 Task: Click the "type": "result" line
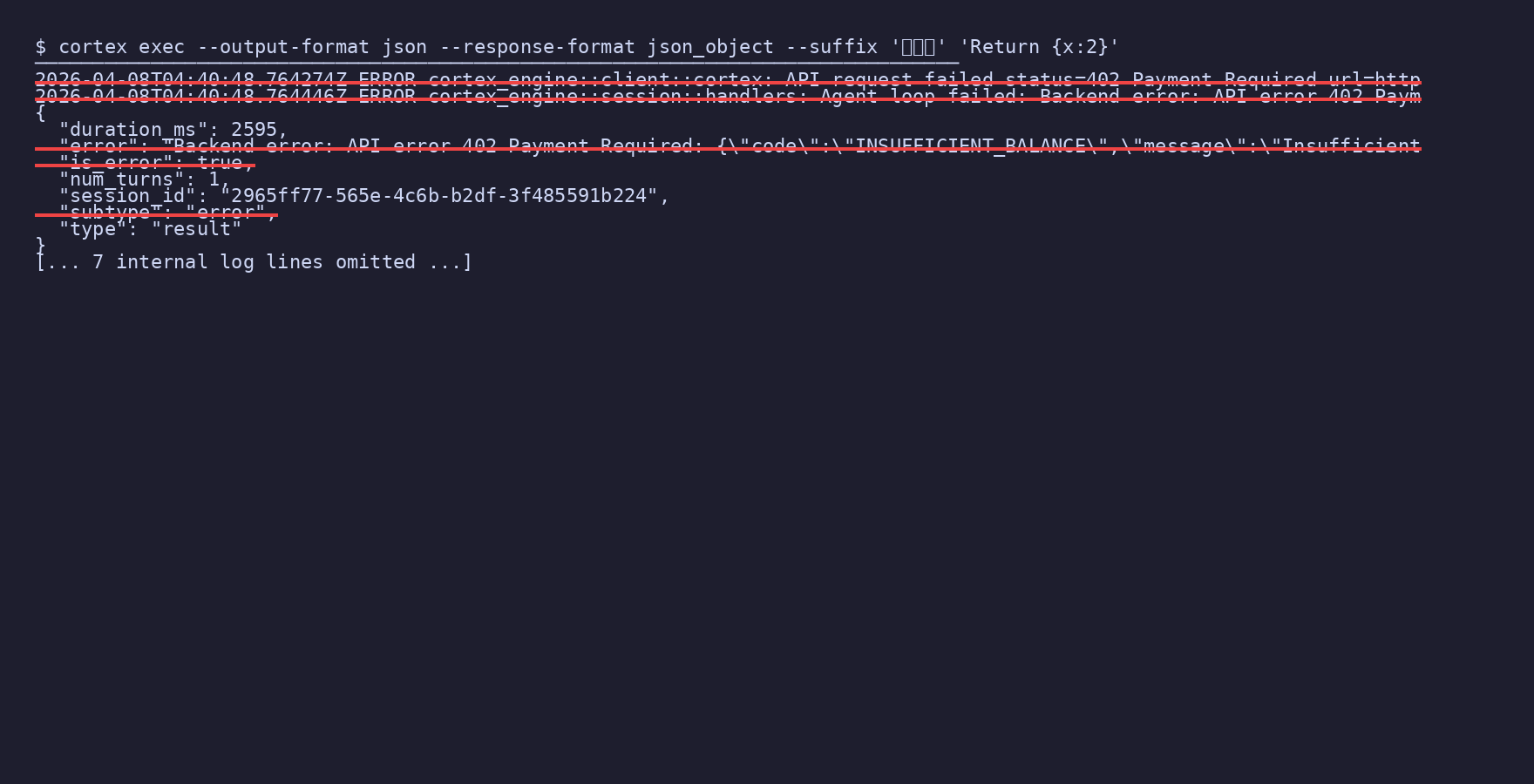[150, 229]
